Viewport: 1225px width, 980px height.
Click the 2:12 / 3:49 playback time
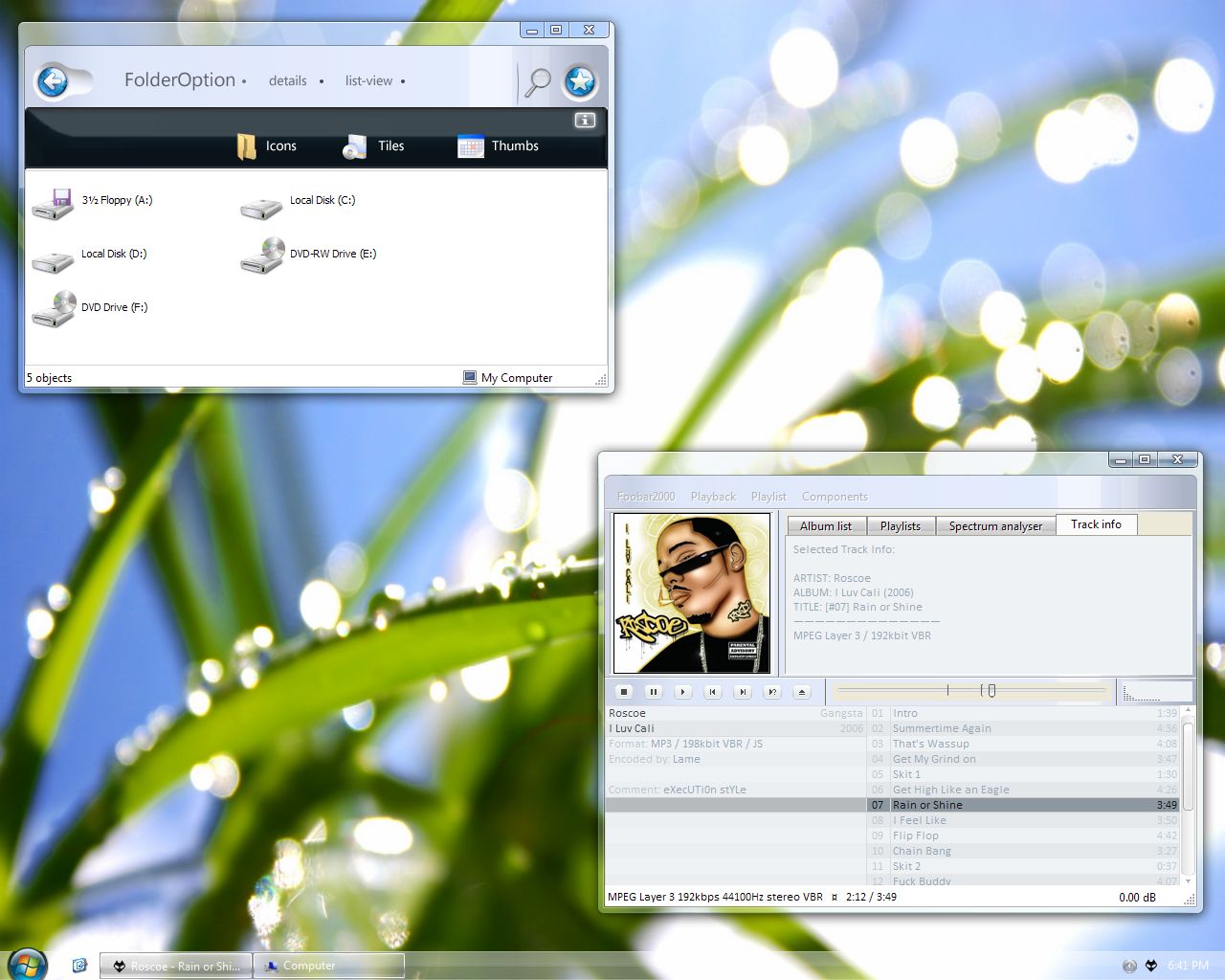coord(871,898)
